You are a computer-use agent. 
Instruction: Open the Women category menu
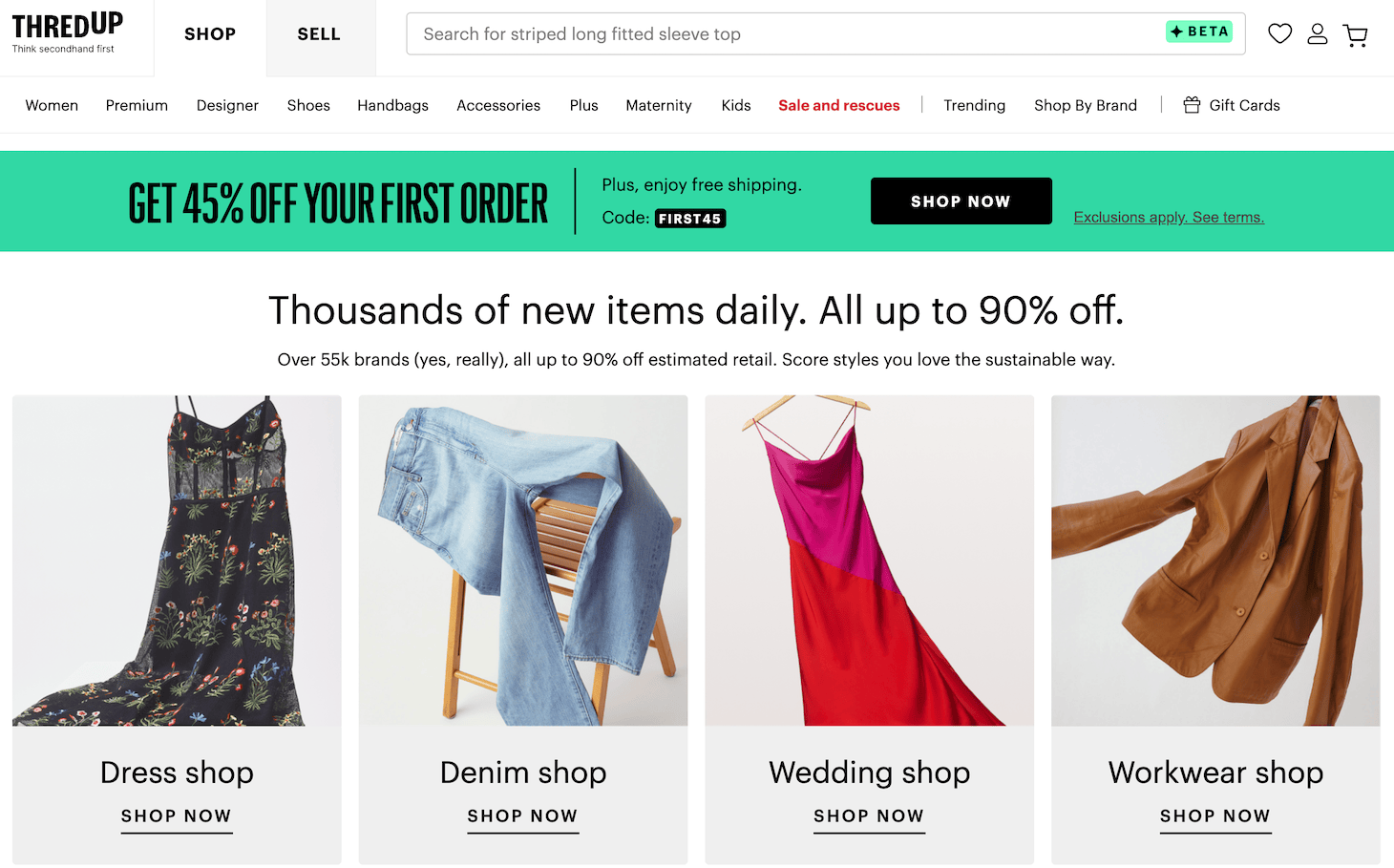[x=52, y=105]
